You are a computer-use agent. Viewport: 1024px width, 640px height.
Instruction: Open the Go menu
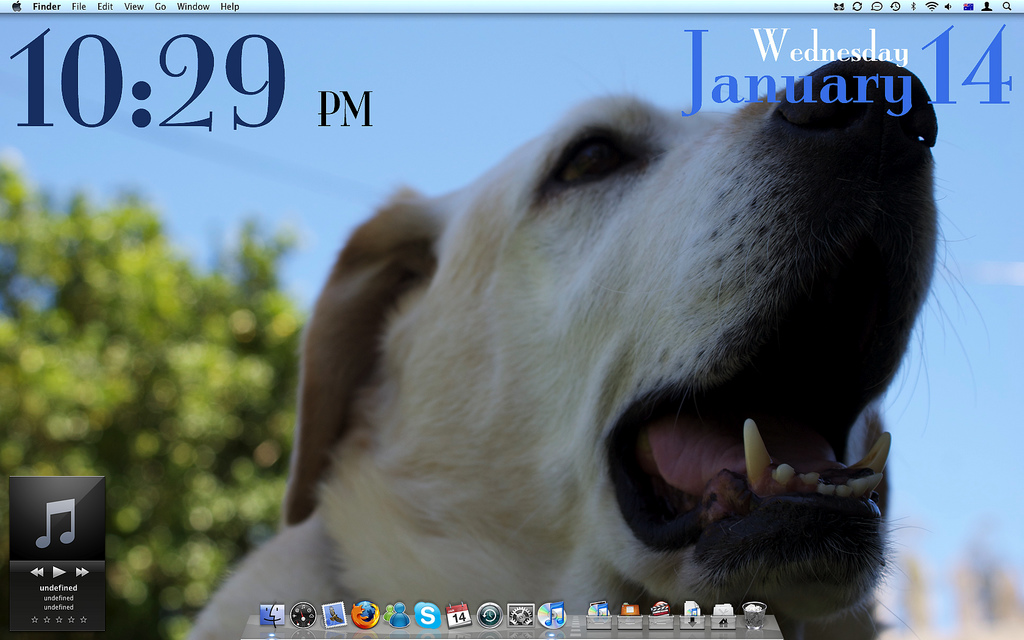pyautogui.click(x=161, y=7)
